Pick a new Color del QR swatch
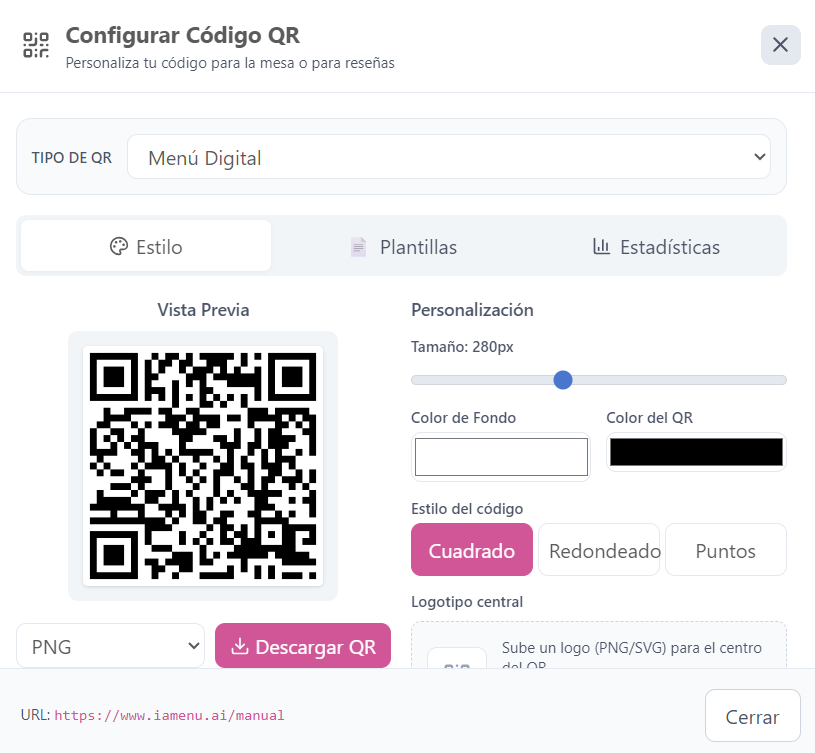This screenshot has height=753, width=815. [695, 451]
